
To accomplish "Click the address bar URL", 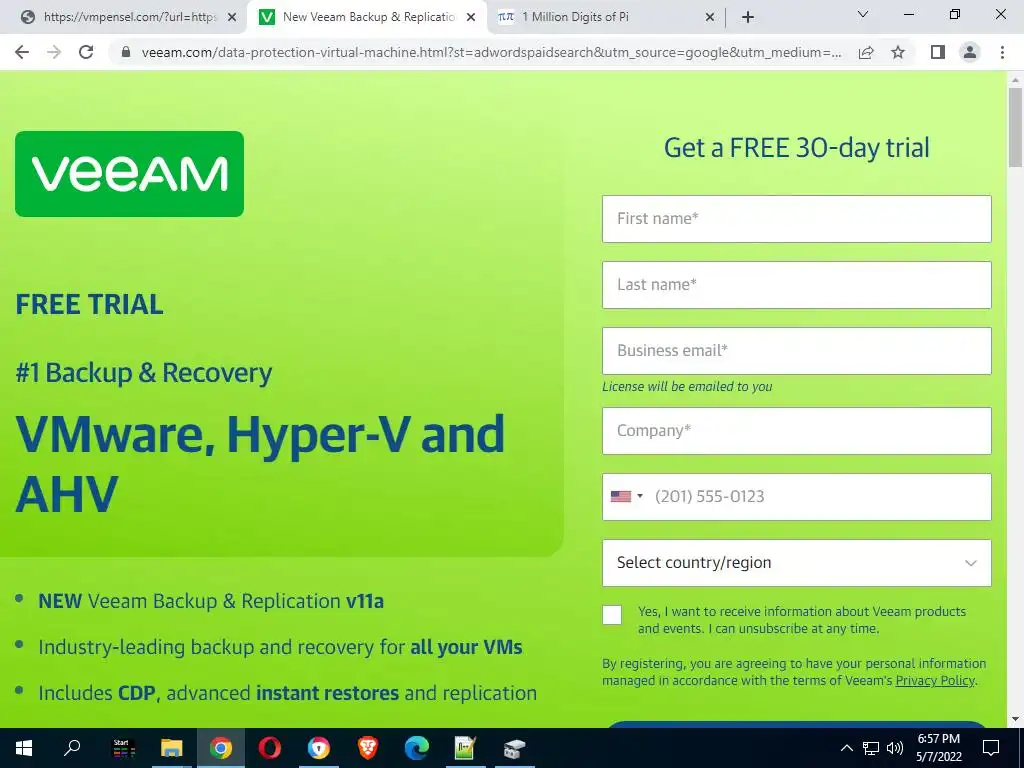I will click(491, 52).
